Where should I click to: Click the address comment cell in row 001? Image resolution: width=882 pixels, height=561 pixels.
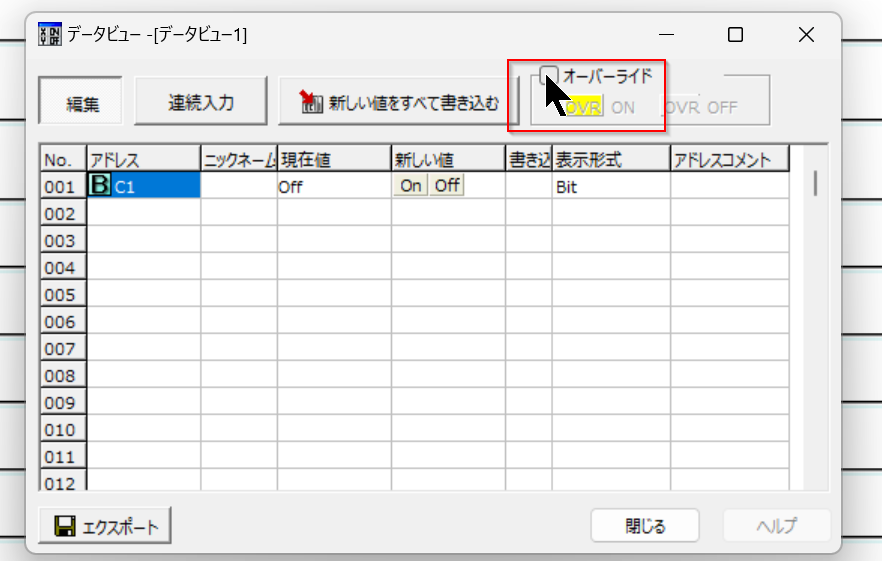coord(730,185)
